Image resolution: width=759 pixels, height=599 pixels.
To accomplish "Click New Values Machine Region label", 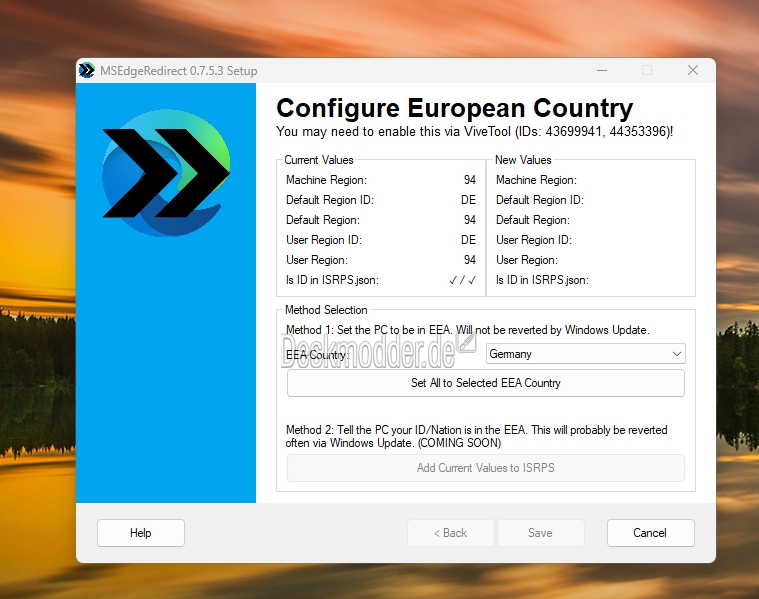I will (x=536, y=180).
